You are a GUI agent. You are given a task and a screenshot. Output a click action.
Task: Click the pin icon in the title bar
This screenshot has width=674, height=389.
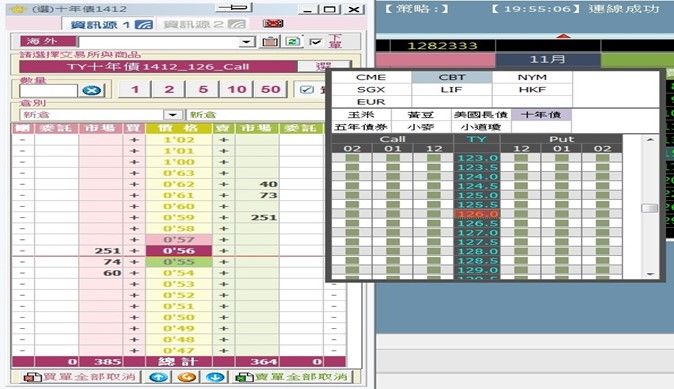point(234,8)
